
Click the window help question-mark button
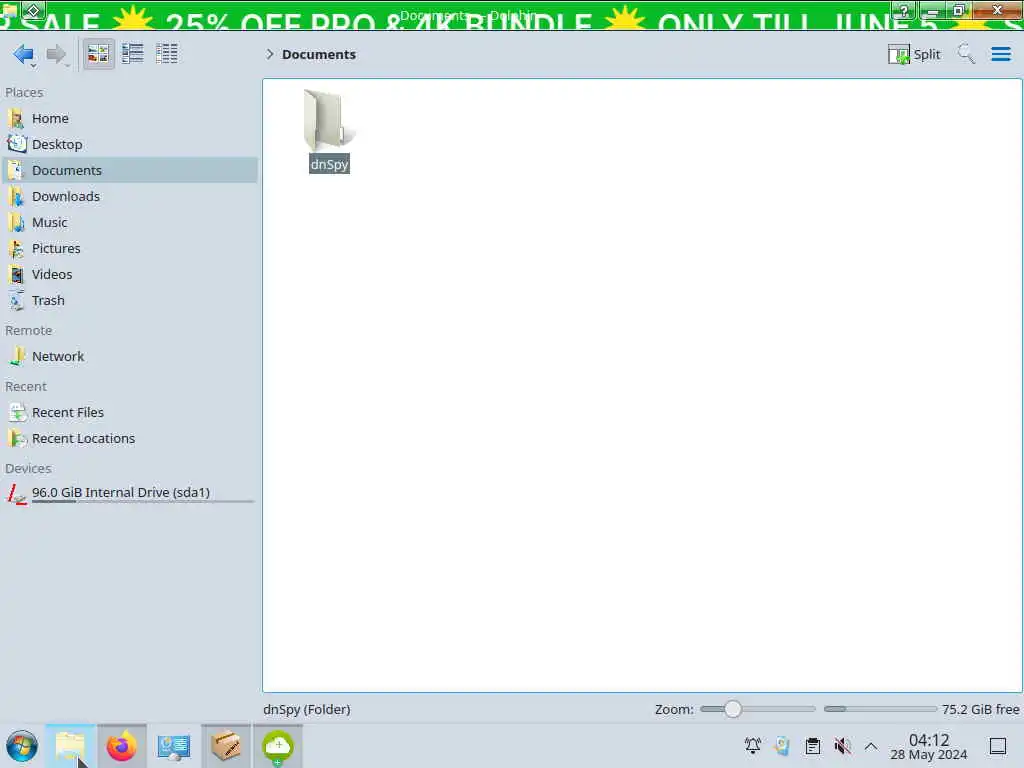click(904, 10)
